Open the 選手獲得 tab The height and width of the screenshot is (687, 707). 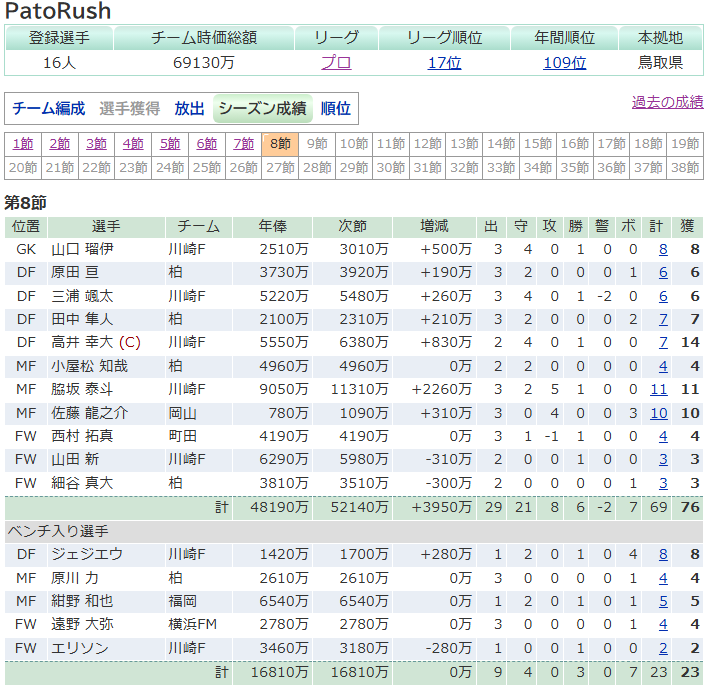pos(129,109)
